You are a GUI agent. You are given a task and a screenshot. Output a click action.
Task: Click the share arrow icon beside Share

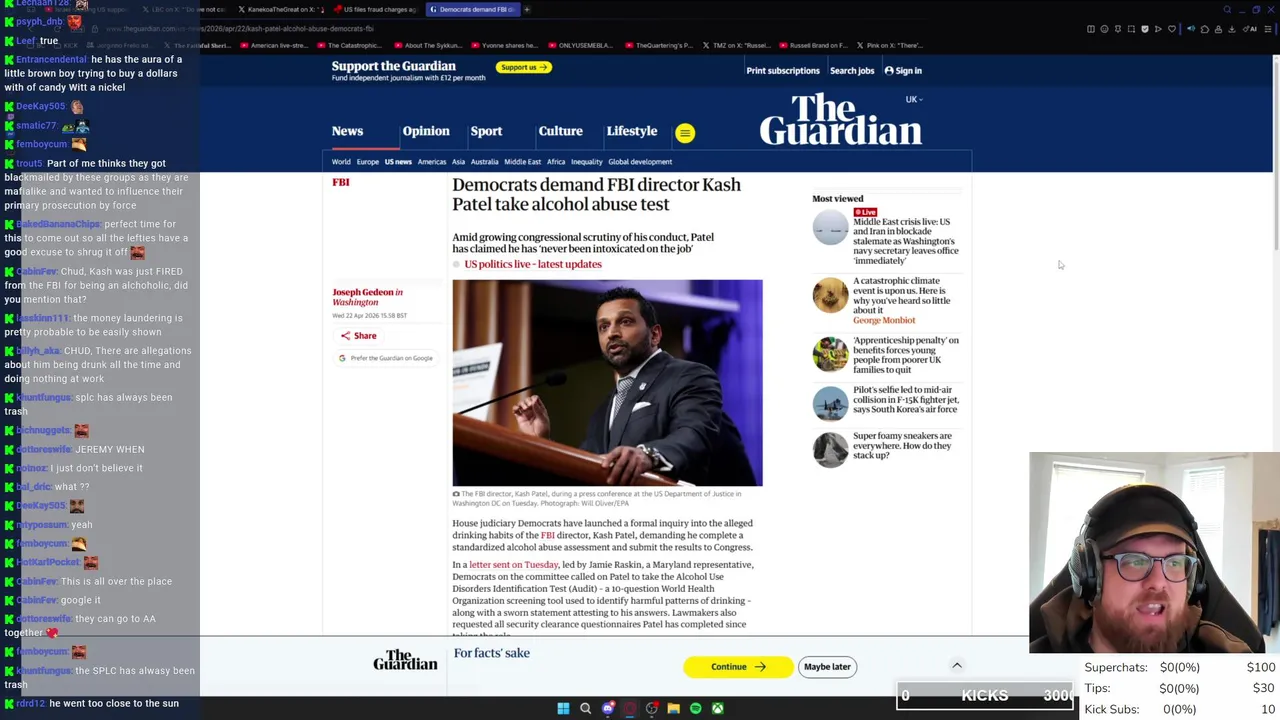tap(345, 336)
